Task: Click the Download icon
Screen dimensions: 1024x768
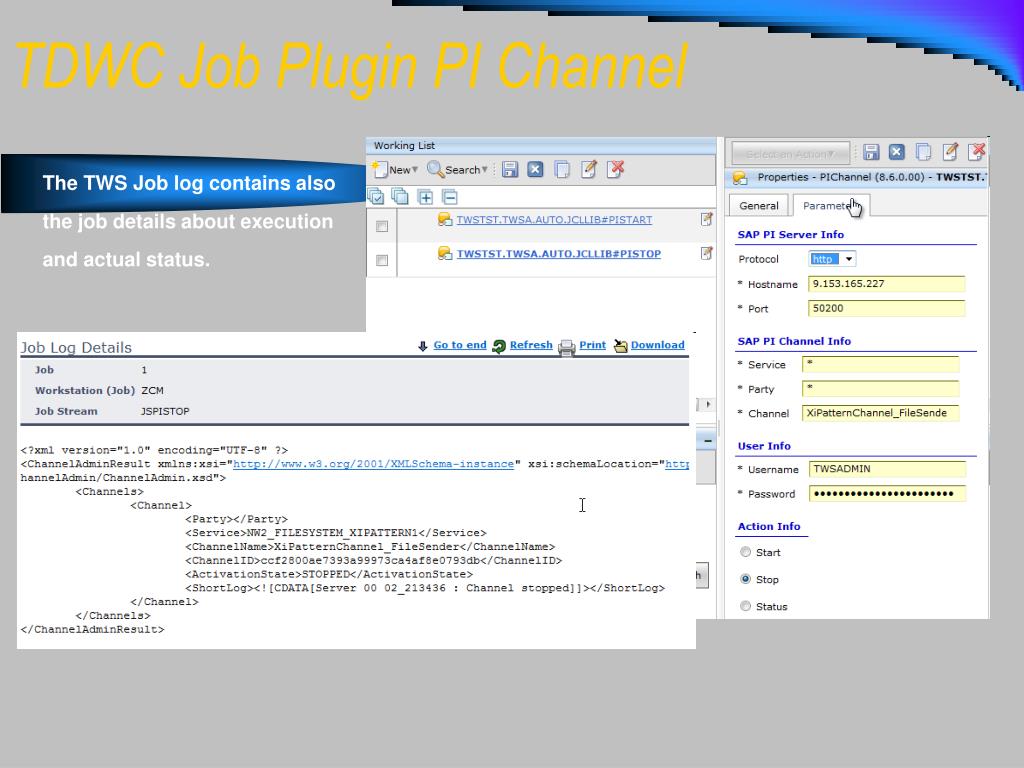Action: click(620, 346)
